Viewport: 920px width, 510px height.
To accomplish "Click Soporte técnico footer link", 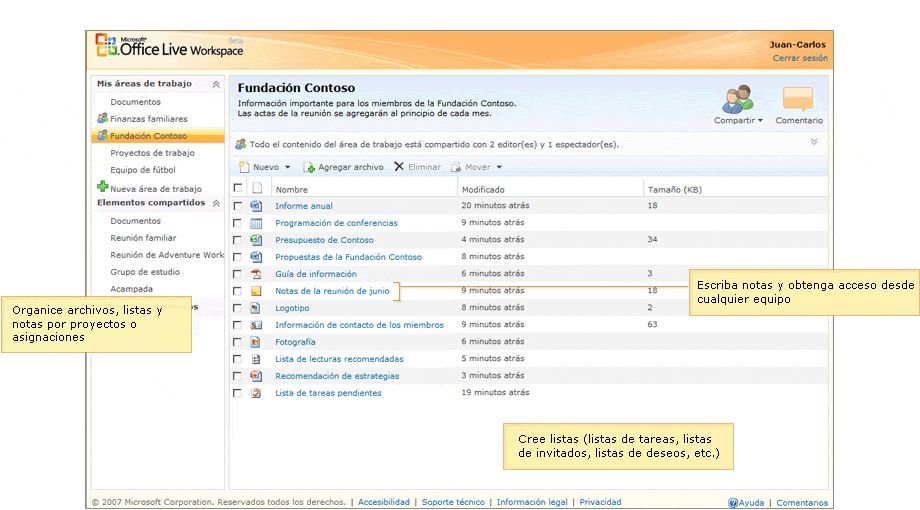I will 453,502.
